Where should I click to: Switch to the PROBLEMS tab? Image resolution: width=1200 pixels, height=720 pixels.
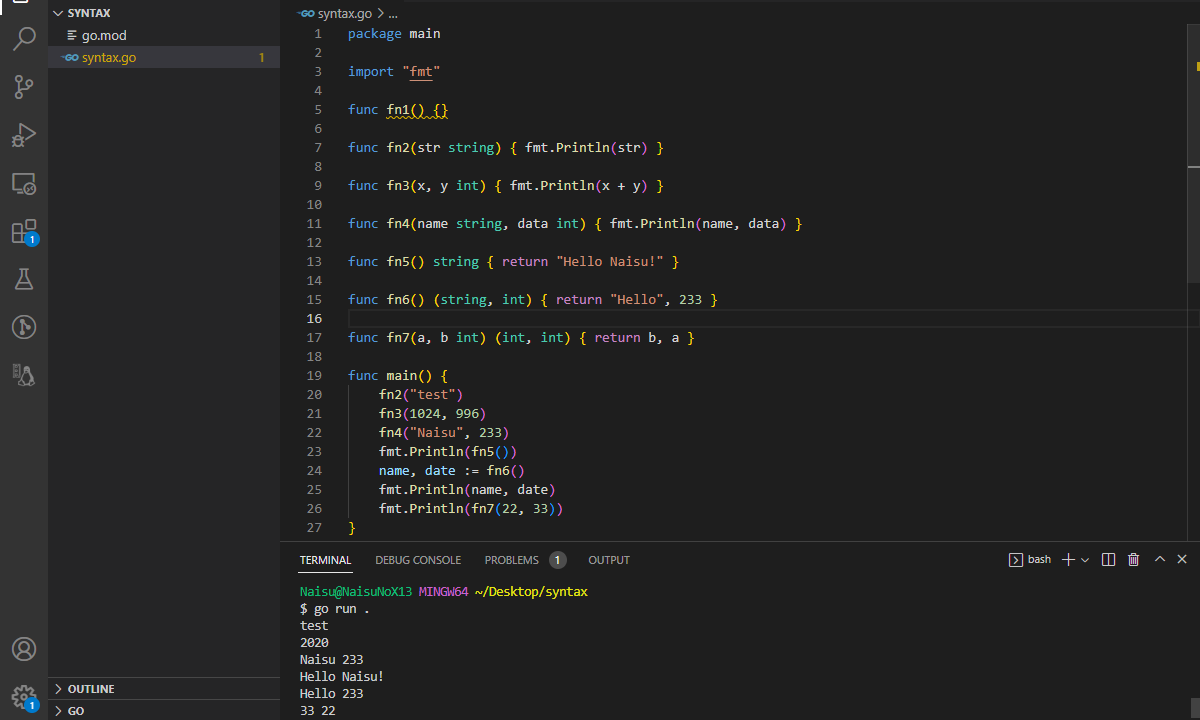point(512,560)
